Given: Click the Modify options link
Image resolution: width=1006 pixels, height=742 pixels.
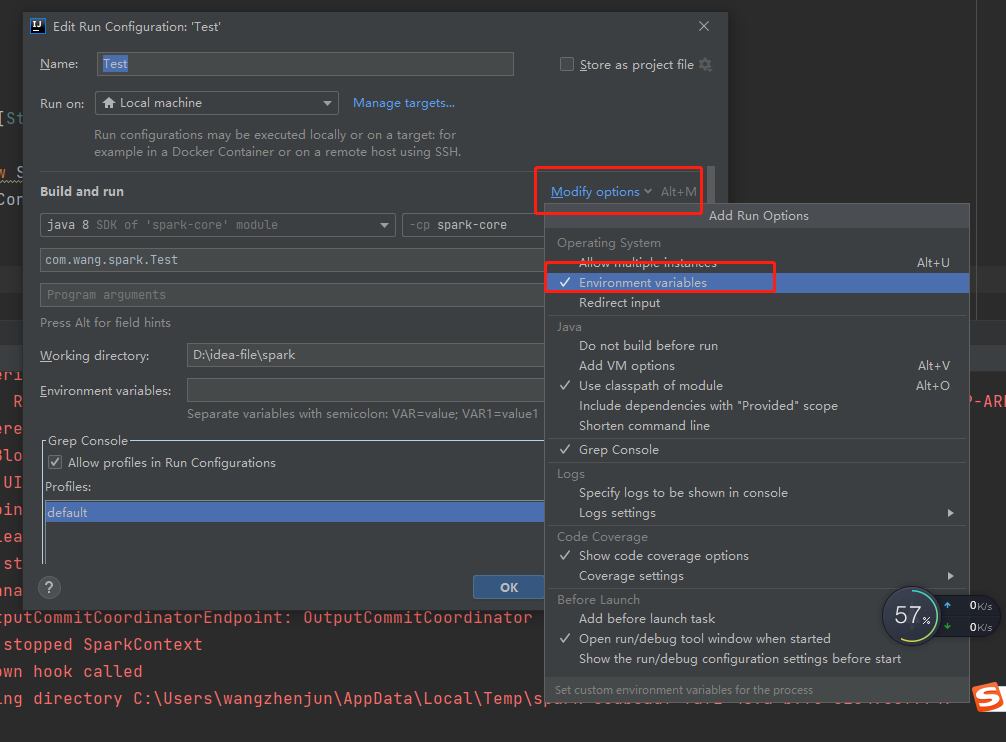Looking at the screenshot, I should pyautogui.click(x=595, y=192).
